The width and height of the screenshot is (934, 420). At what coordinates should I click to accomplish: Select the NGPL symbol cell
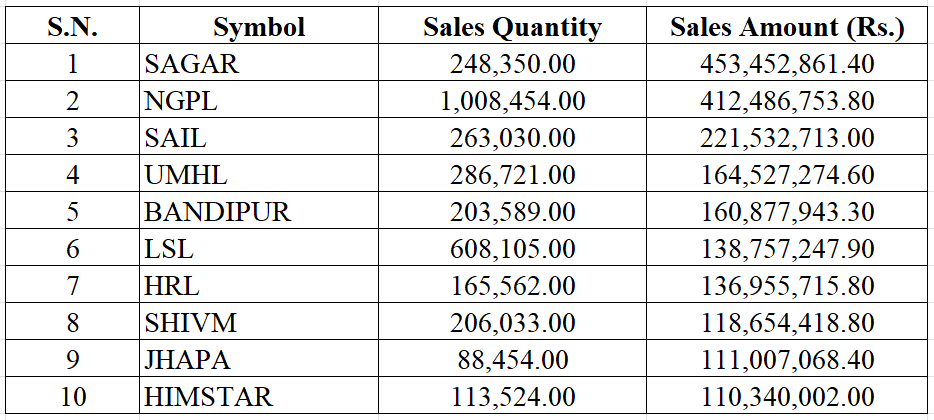181,102
